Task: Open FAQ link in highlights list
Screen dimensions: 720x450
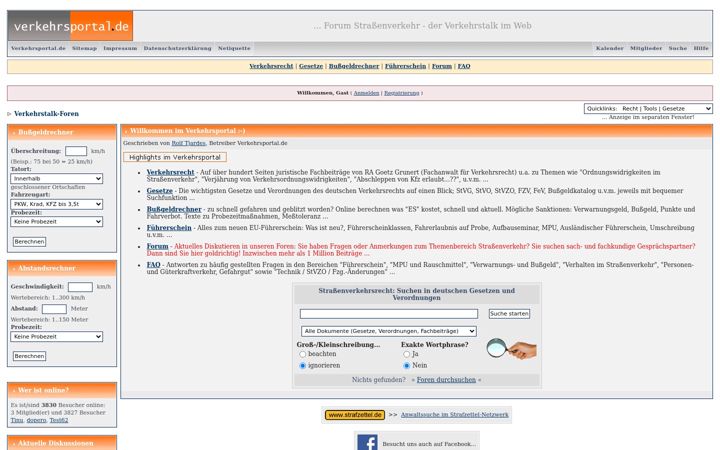Action: pos(153,264)
